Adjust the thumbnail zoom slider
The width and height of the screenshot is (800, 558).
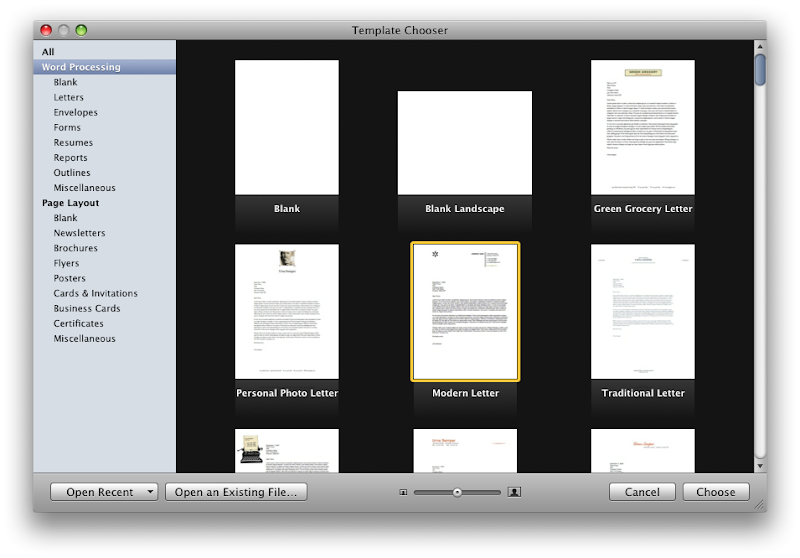point(457,492)
